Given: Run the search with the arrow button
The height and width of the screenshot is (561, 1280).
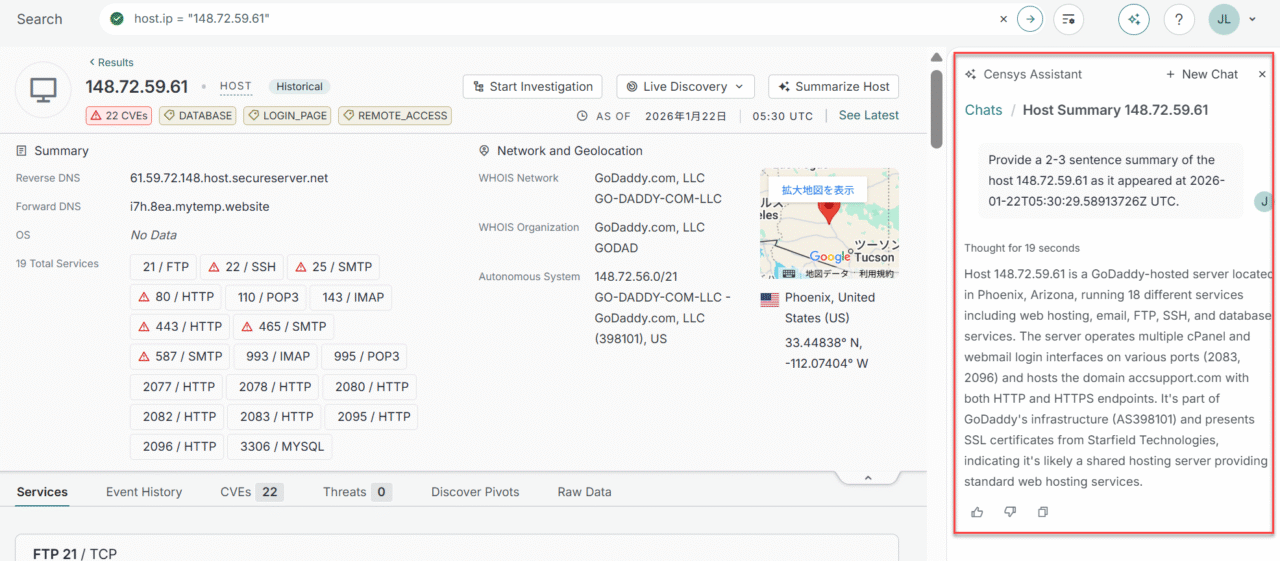Looking at the screenshot, I should click(1030, 19).
